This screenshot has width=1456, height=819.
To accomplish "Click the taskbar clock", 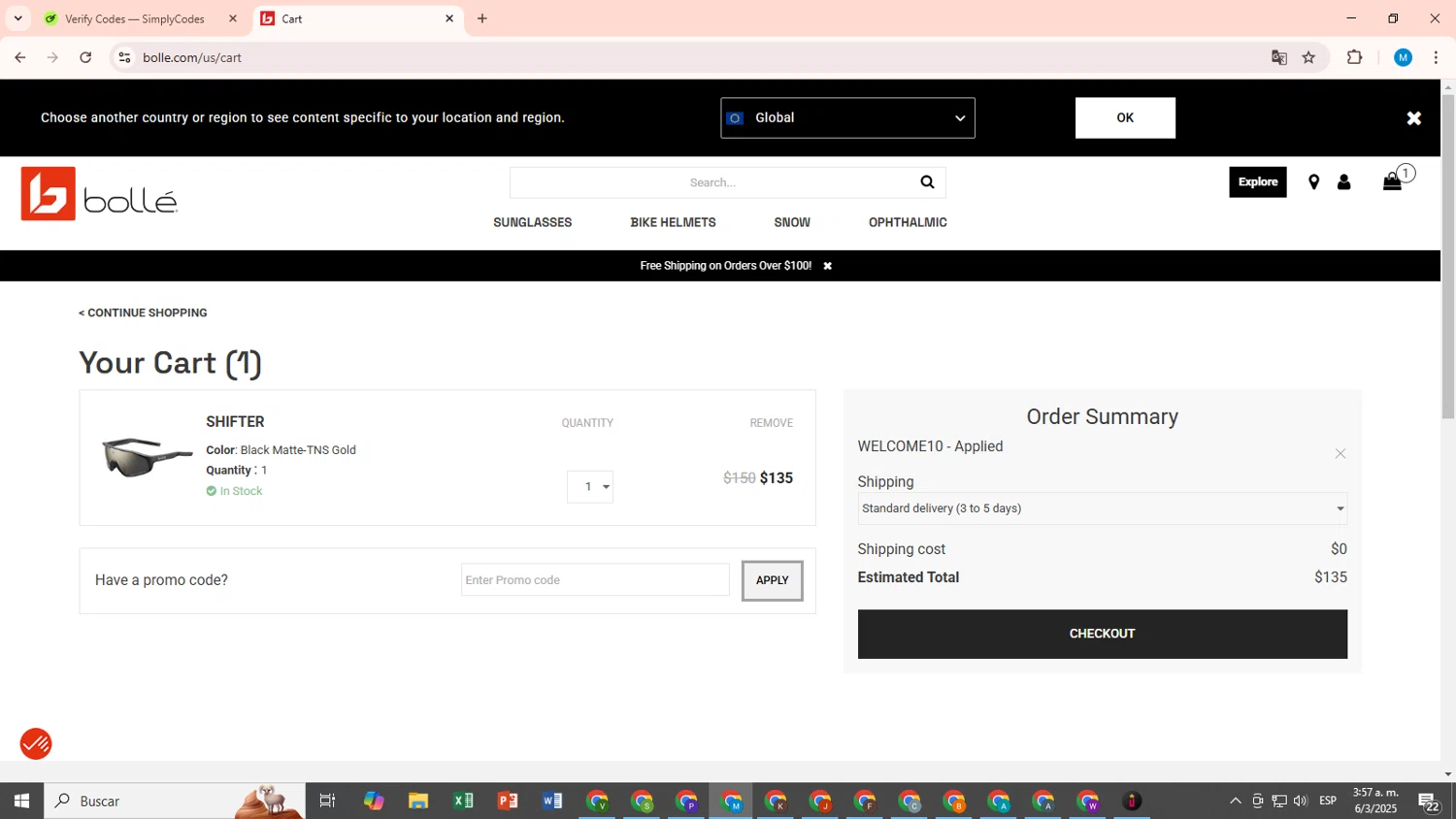I will [x=1375, y=801].
